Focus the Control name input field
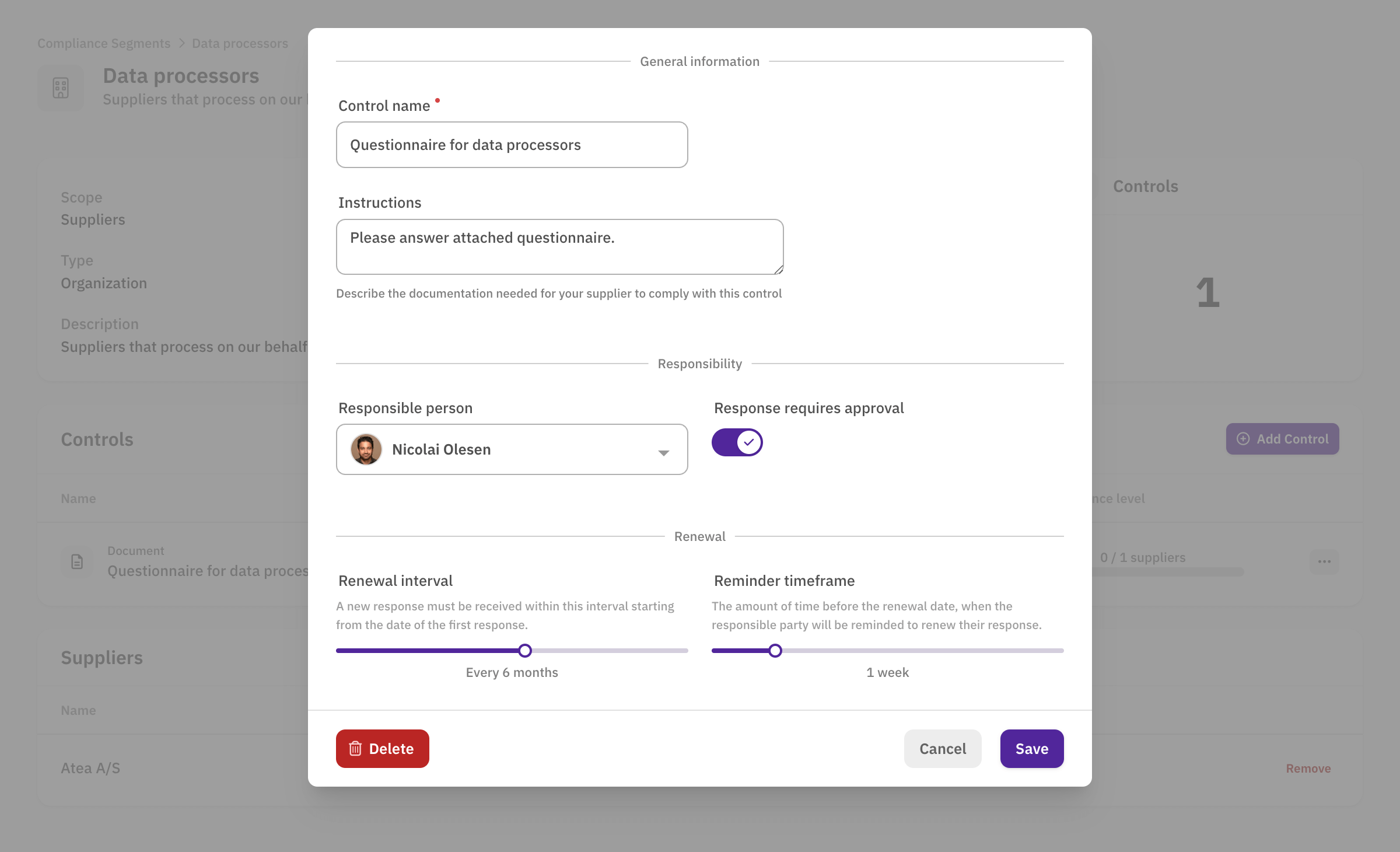The width and height of the screenshot is (1400, 852). 512,145
